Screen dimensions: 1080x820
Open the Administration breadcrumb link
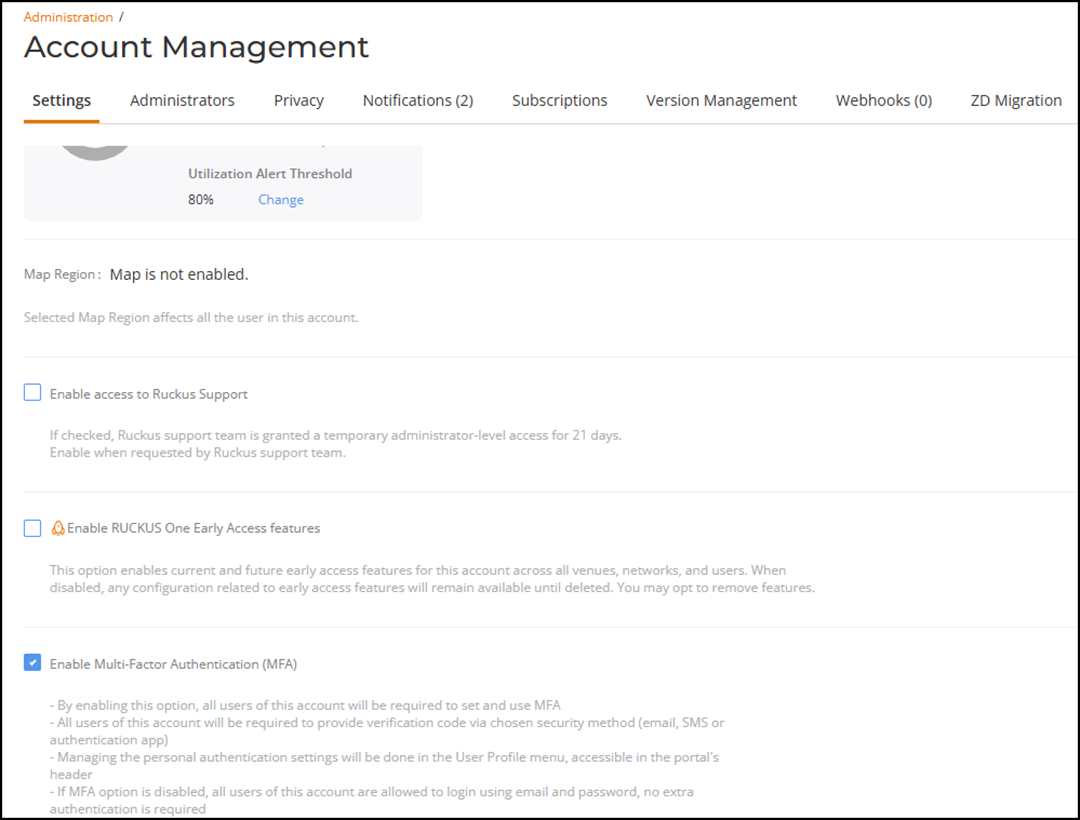(x=68, y=17)
